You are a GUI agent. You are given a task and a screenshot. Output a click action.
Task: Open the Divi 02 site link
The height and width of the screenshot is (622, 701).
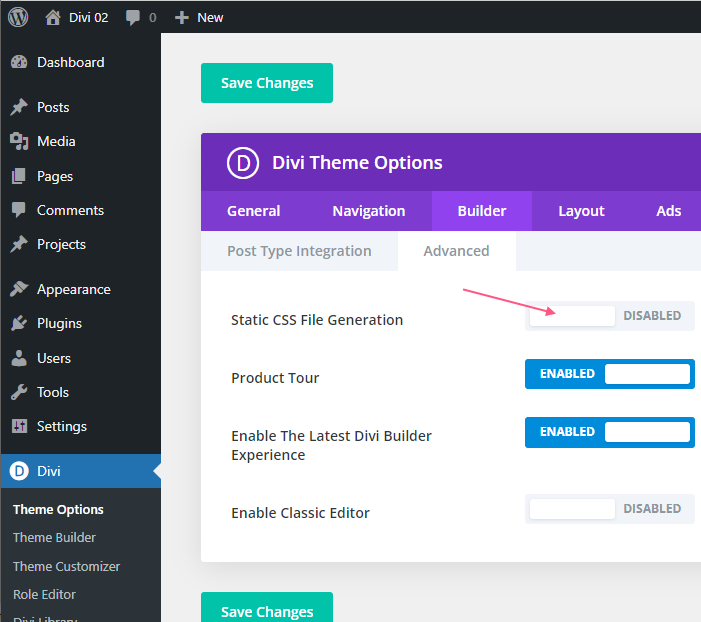click(x=89, y=17)
